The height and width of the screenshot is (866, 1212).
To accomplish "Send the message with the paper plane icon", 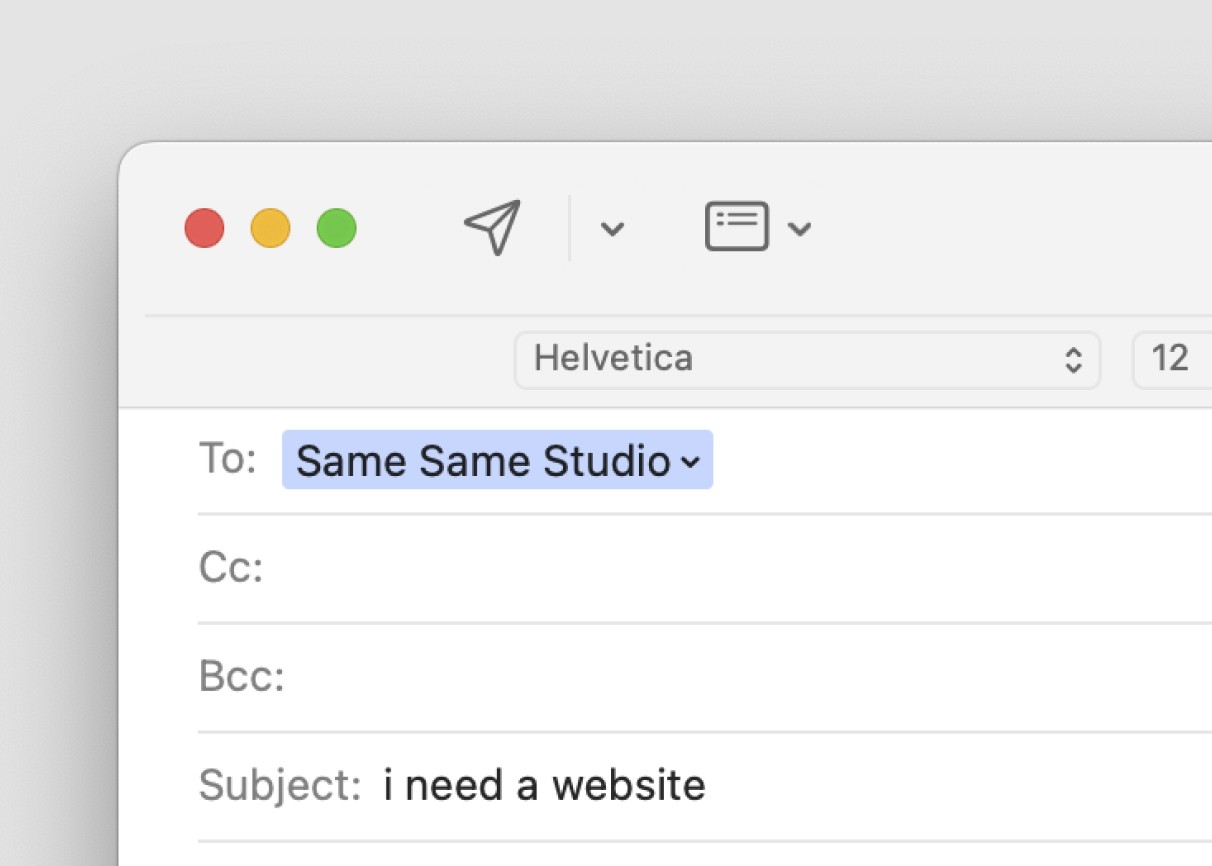I will coord(493,228).
